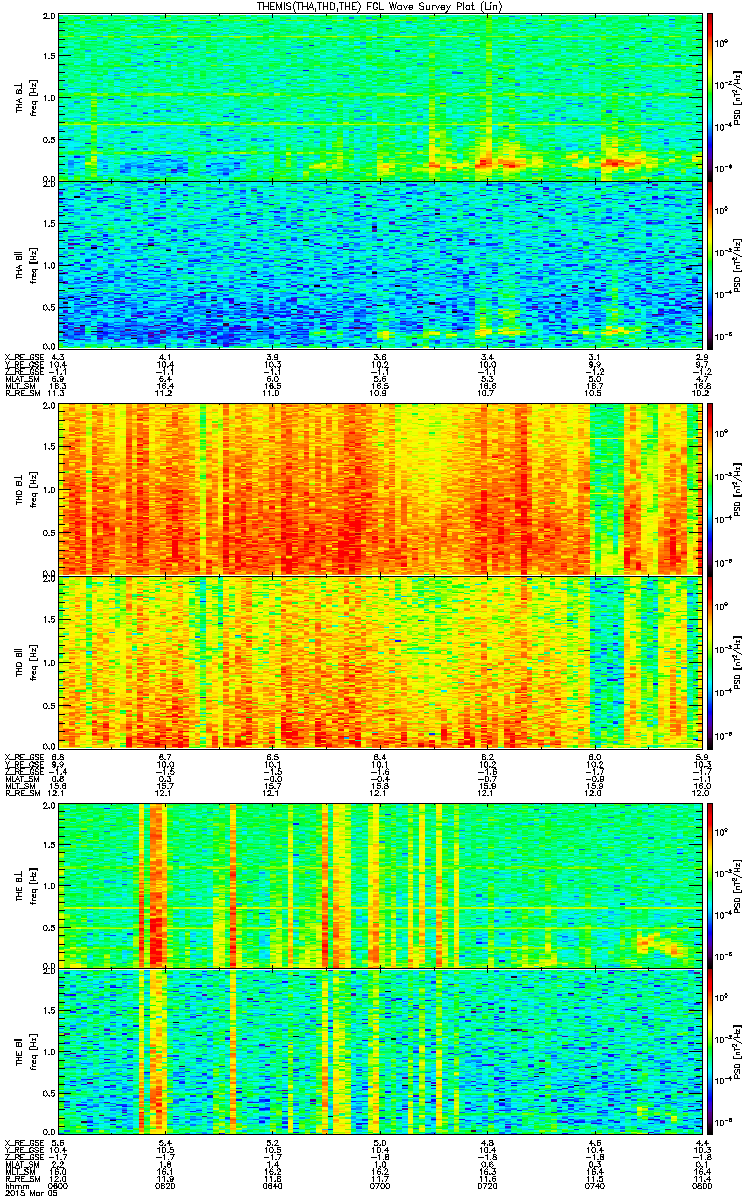This screenshot has height=1200, width=750.
Task: Select the THD B-parallel spectrogram panel
Action: tap(381, 661)
